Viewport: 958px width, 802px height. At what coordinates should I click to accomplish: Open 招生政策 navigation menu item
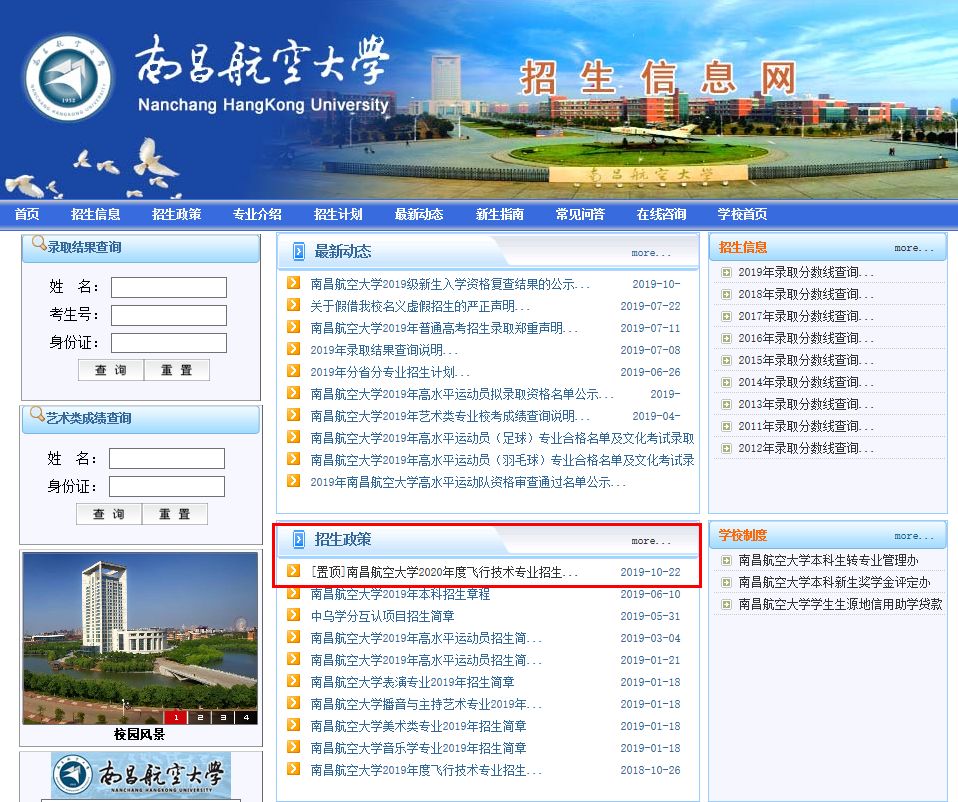177,214
